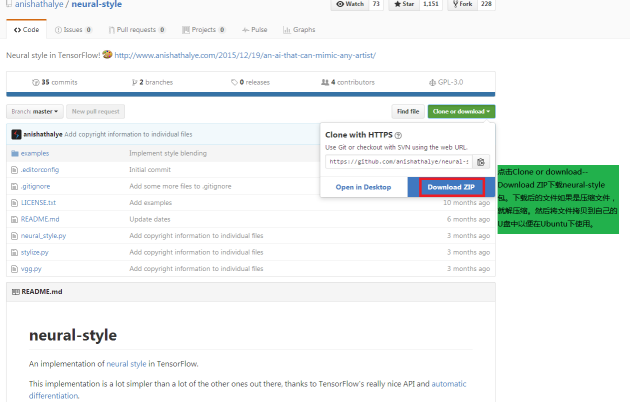630x402 pixels.
Task: Open the Pulse tab
Action: click(x=254, y=30)
